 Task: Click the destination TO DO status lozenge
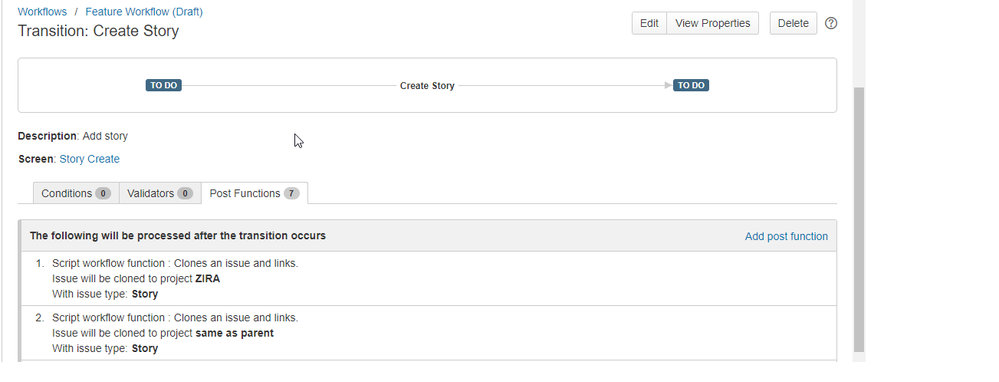coord(691,85)
